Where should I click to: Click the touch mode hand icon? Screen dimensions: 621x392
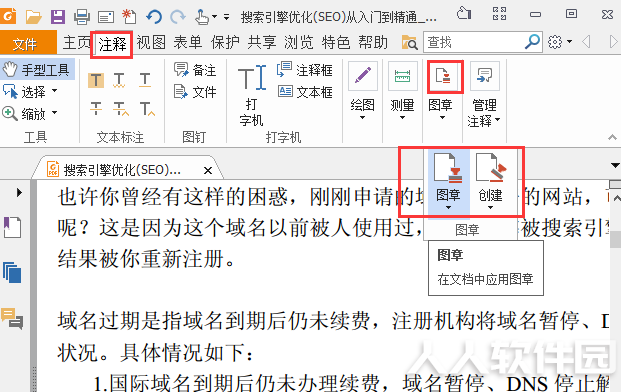[x=202, y=17]
